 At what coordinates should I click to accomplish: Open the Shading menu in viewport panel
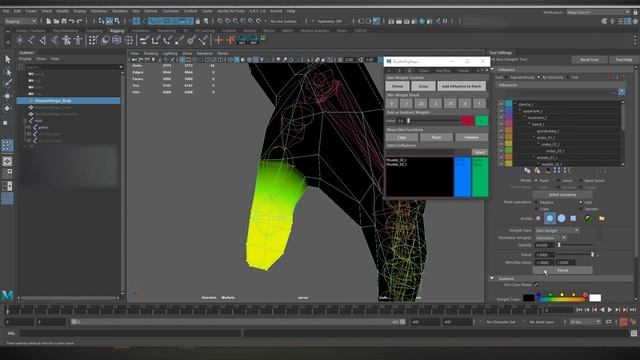click(x=151, y=53)
